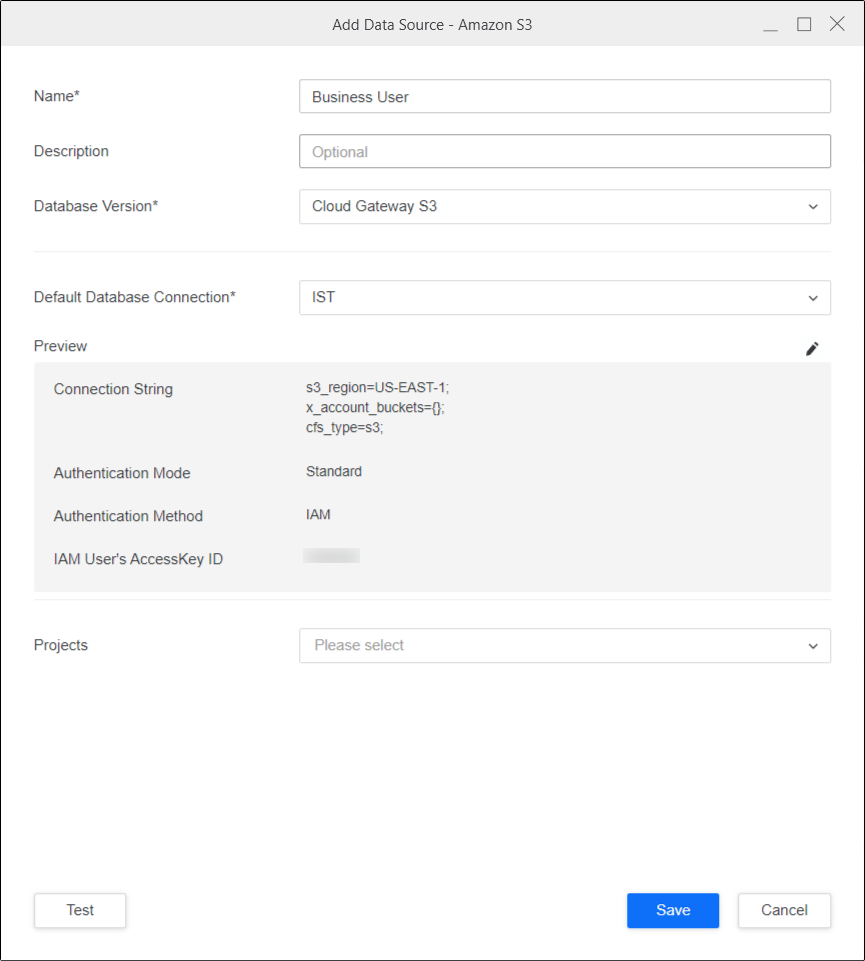865x961 pixels.
Task: Minimize the Add Data Source window
Action: pyautogui.click(x=770, y=25)
